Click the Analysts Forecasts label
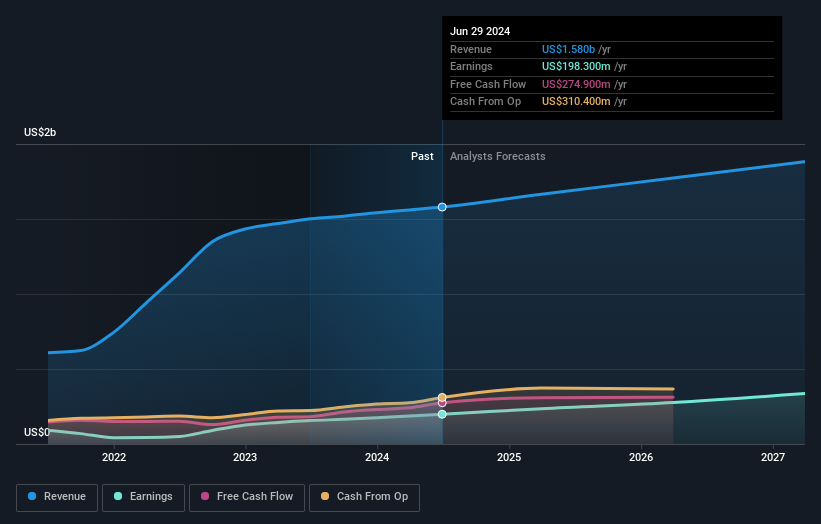The width and height of the screenshot is (821, 524). pos(497,157)
